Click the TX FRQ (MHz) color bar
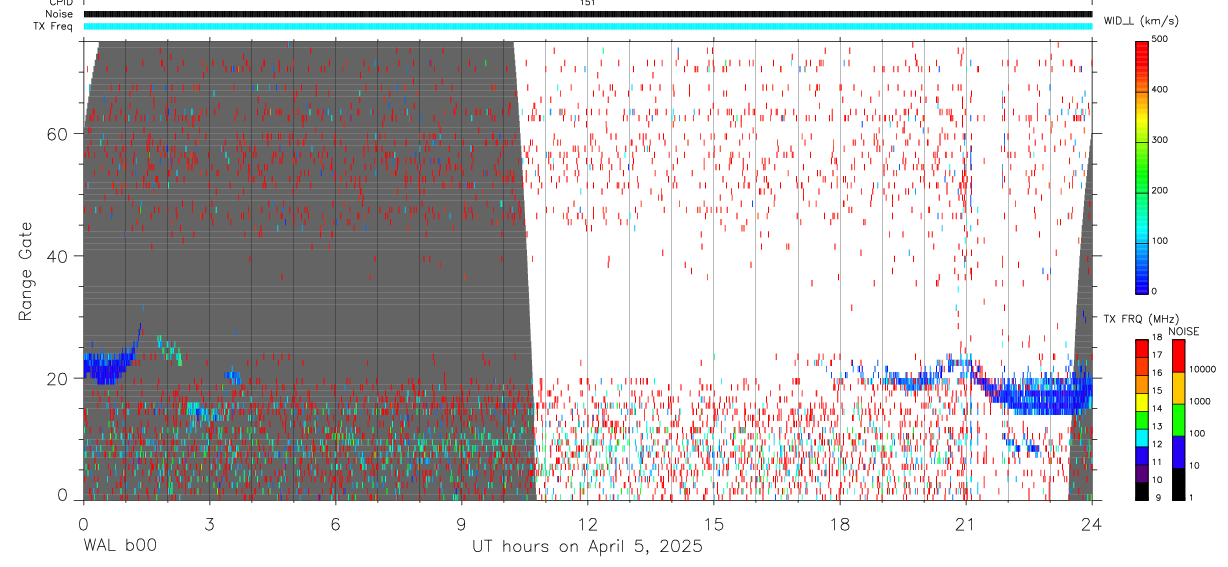Viewport: 1228px width, 567px height. click(1143, 419)
